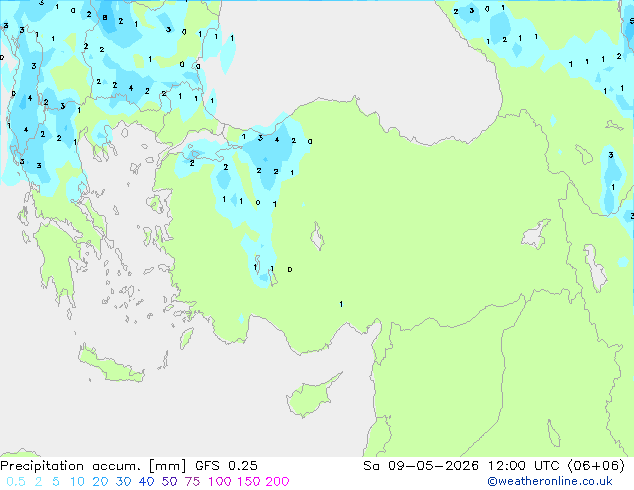Pick the 40 mm legend entry
Viewport: 634px width, 490px height.
[146, 482]
